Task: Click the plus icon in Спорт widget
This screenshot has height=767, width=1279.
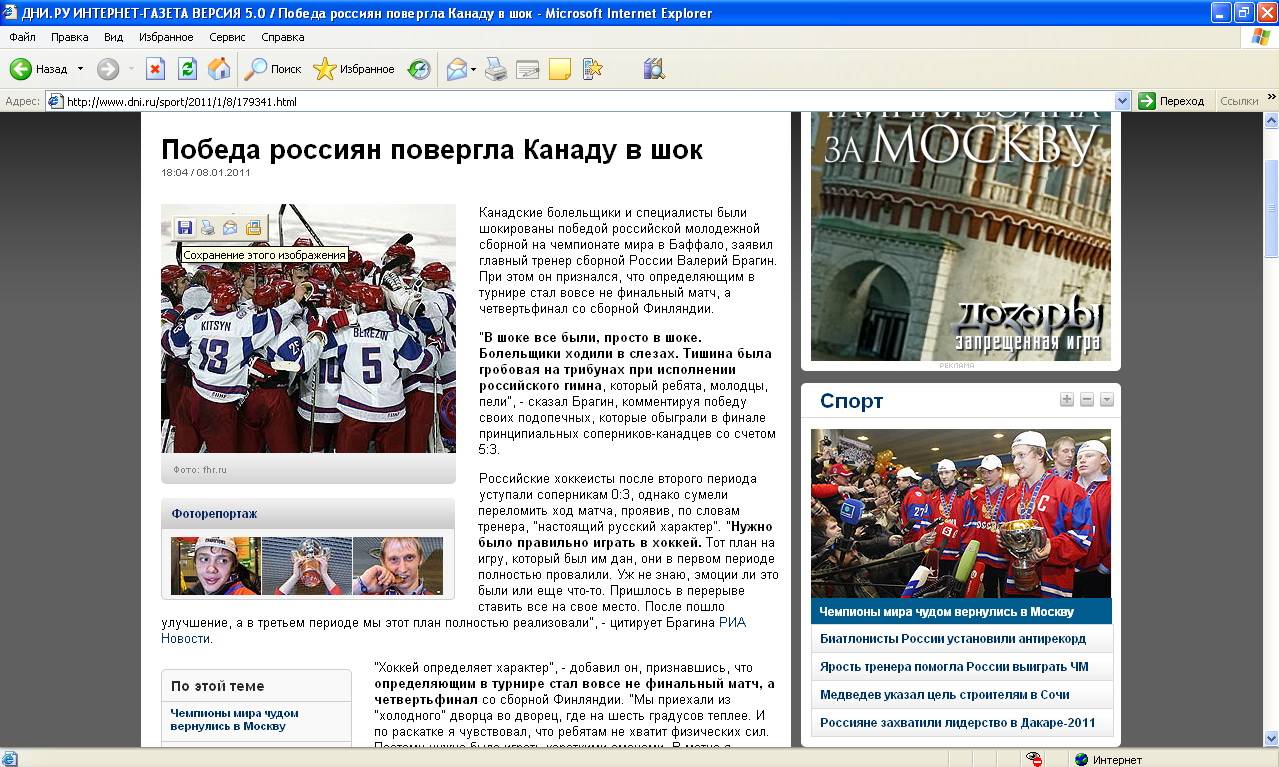Action: 1067,400
